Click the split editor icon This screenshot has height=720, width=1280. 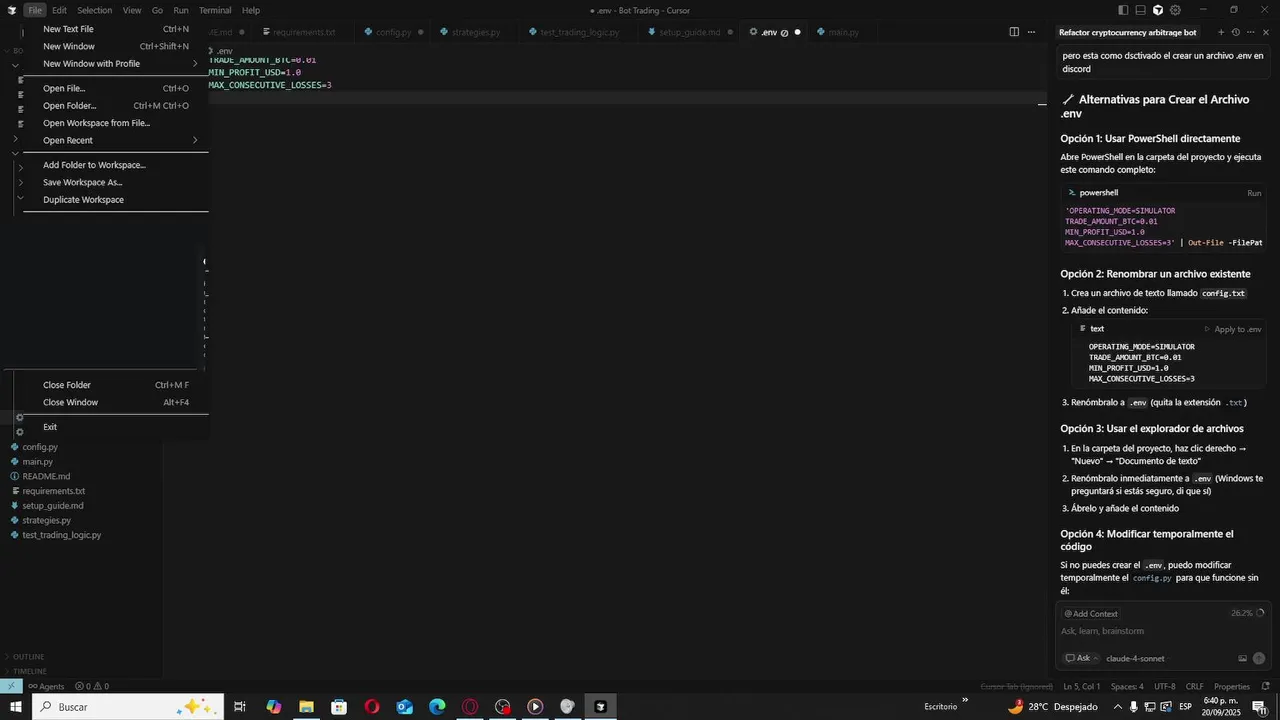click(1014, 32)
